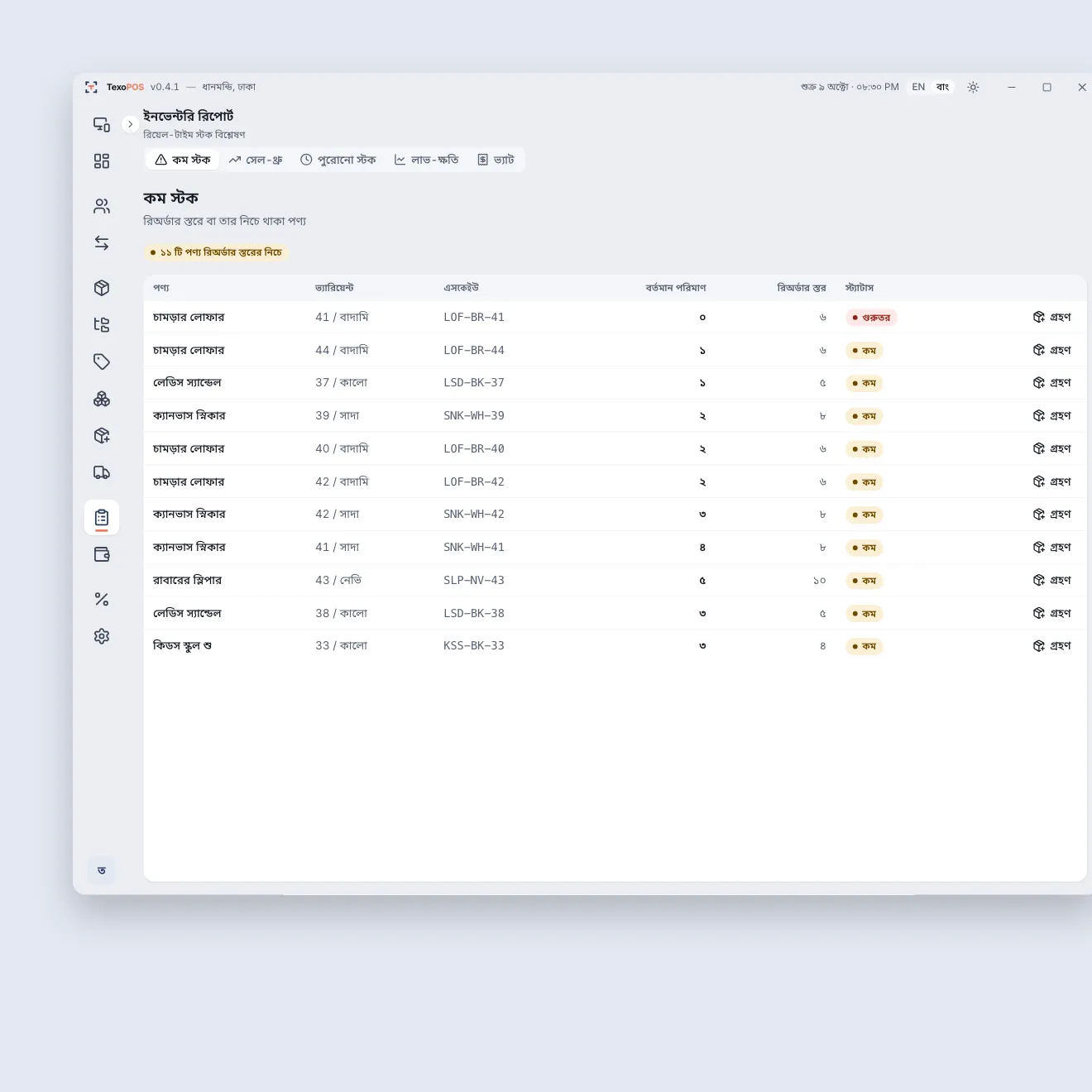Click গ্রহণ for row LSD-BK-37
The height and width of the screenshot is (1092, 1092).
(1052, 382)
